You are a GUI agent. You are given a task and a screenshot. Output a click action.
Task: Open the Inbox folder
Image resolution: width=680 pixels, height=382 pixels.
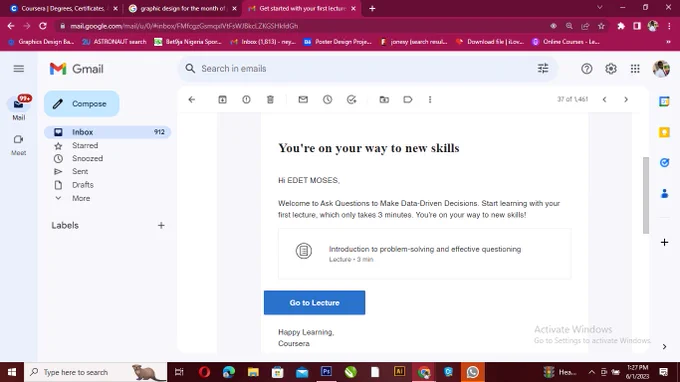pos(108,132)
